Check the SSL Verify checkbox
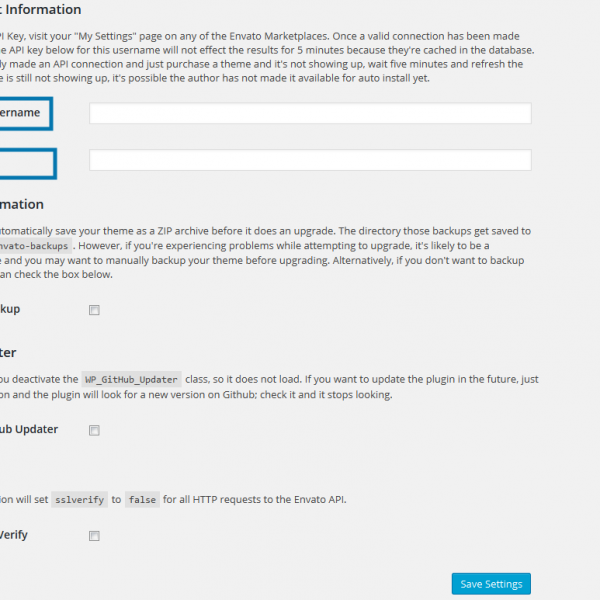 (x=94, y=536)
